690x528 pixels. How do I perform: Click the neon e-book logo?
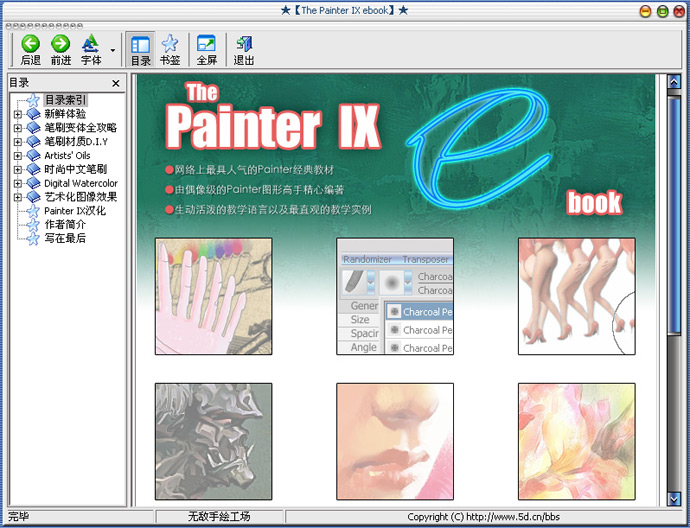pos(479,147)
